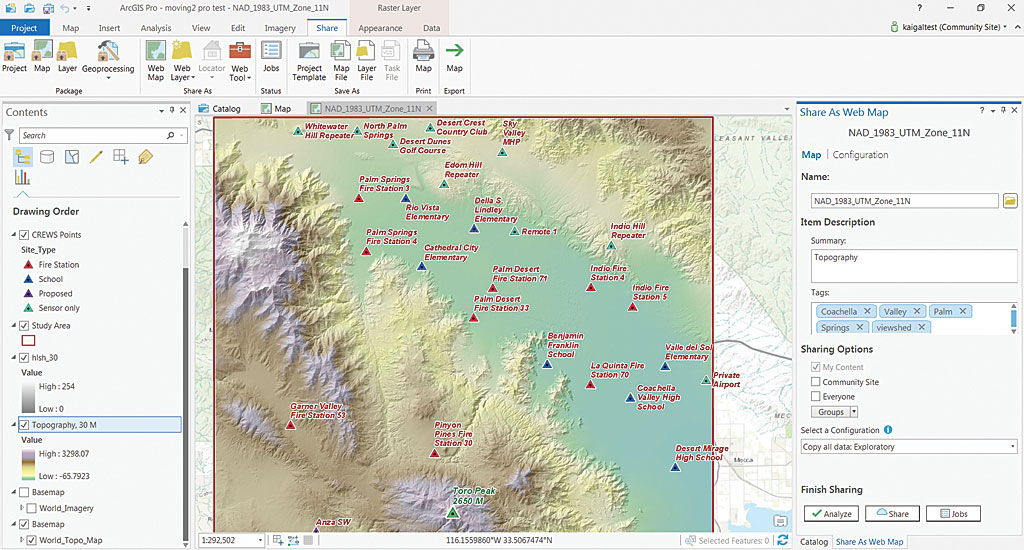Image resolution: width=1024 pixels, height=550 pixels.
Task: Open the map scale dropdown
Action: 260,540
